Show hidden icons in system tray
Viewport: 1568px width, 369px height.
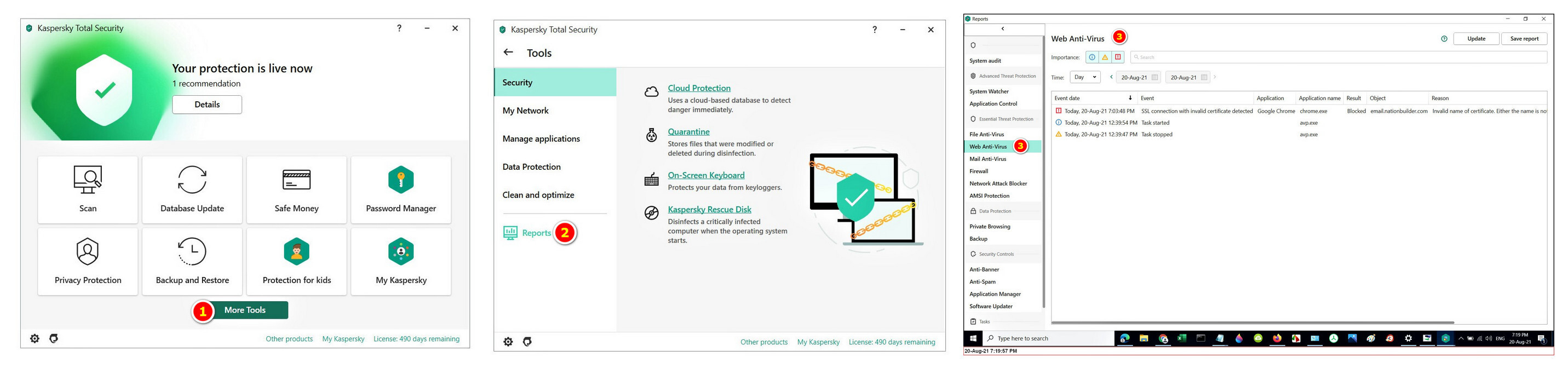pos(1460,338)
